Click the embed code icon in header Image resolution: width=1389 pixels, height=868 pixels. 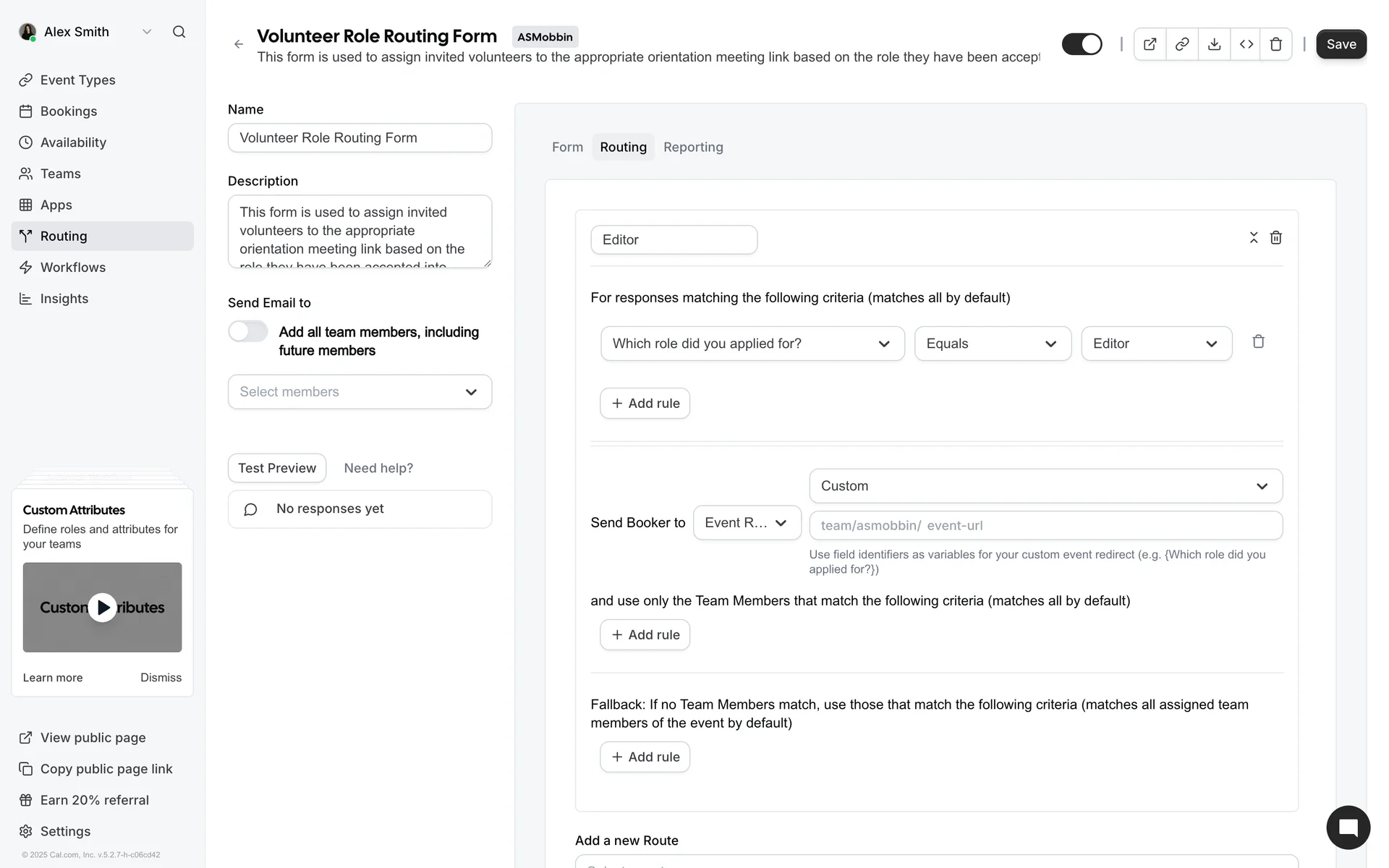(x=1246, y=45)
